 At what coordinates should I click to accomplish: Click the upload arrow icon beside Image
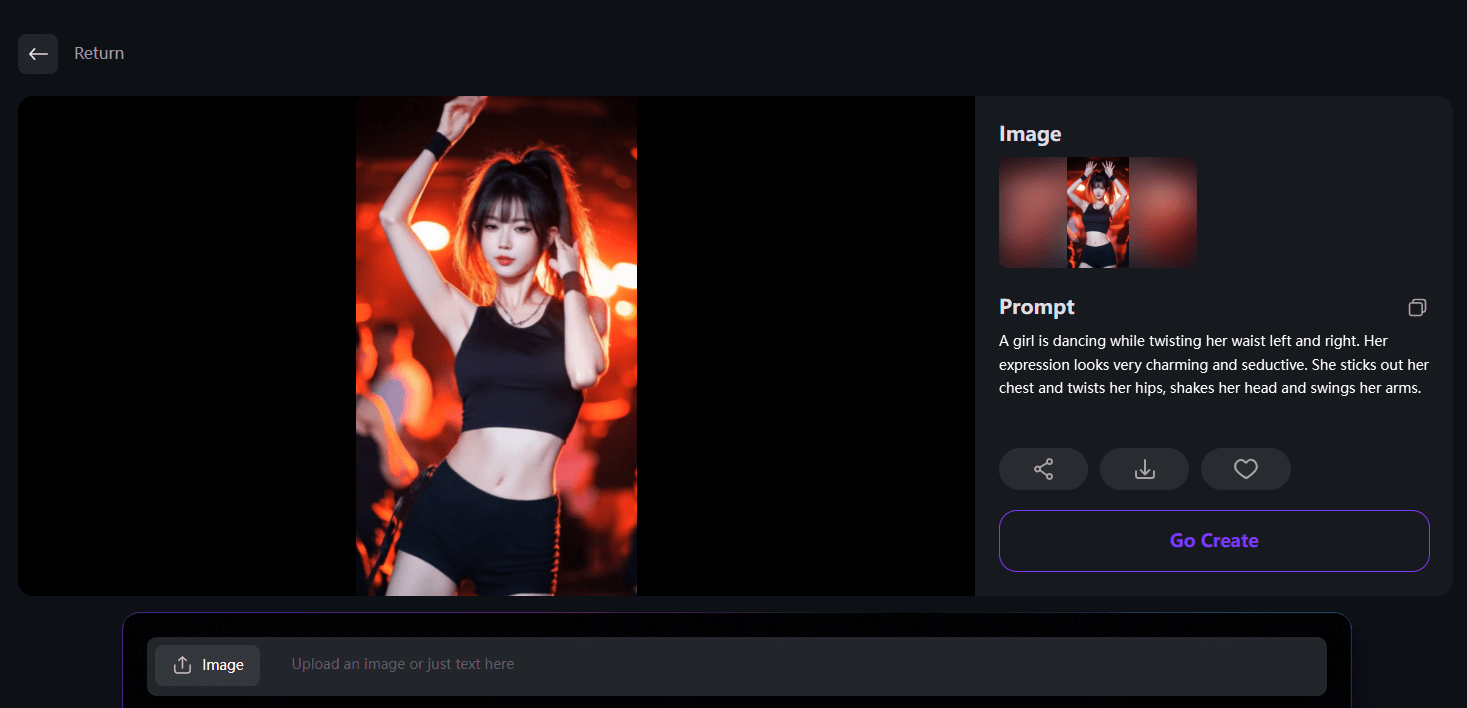[182, 665]
